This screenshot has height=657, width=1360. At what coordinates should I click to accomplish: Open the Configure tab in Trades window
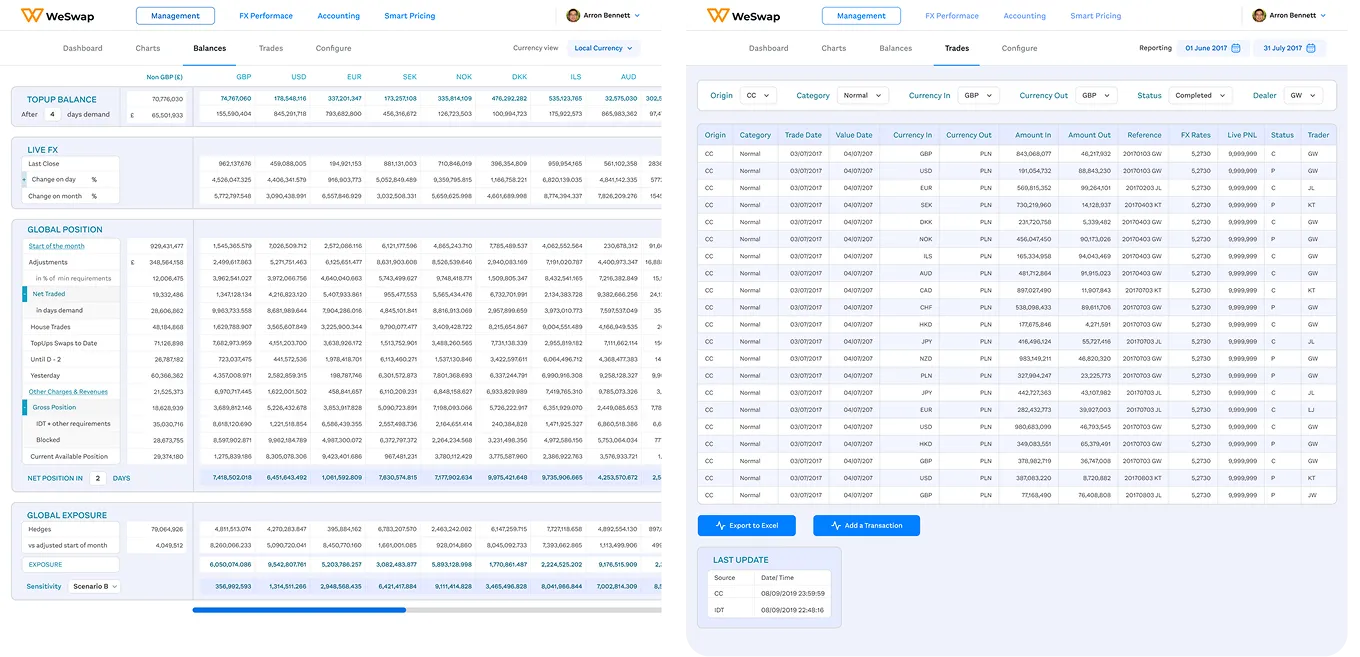1019,48
